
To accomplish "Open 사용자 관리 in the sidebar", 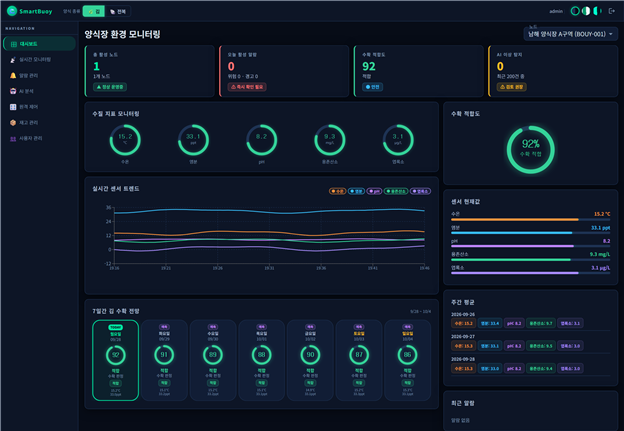I will [39, 138].
